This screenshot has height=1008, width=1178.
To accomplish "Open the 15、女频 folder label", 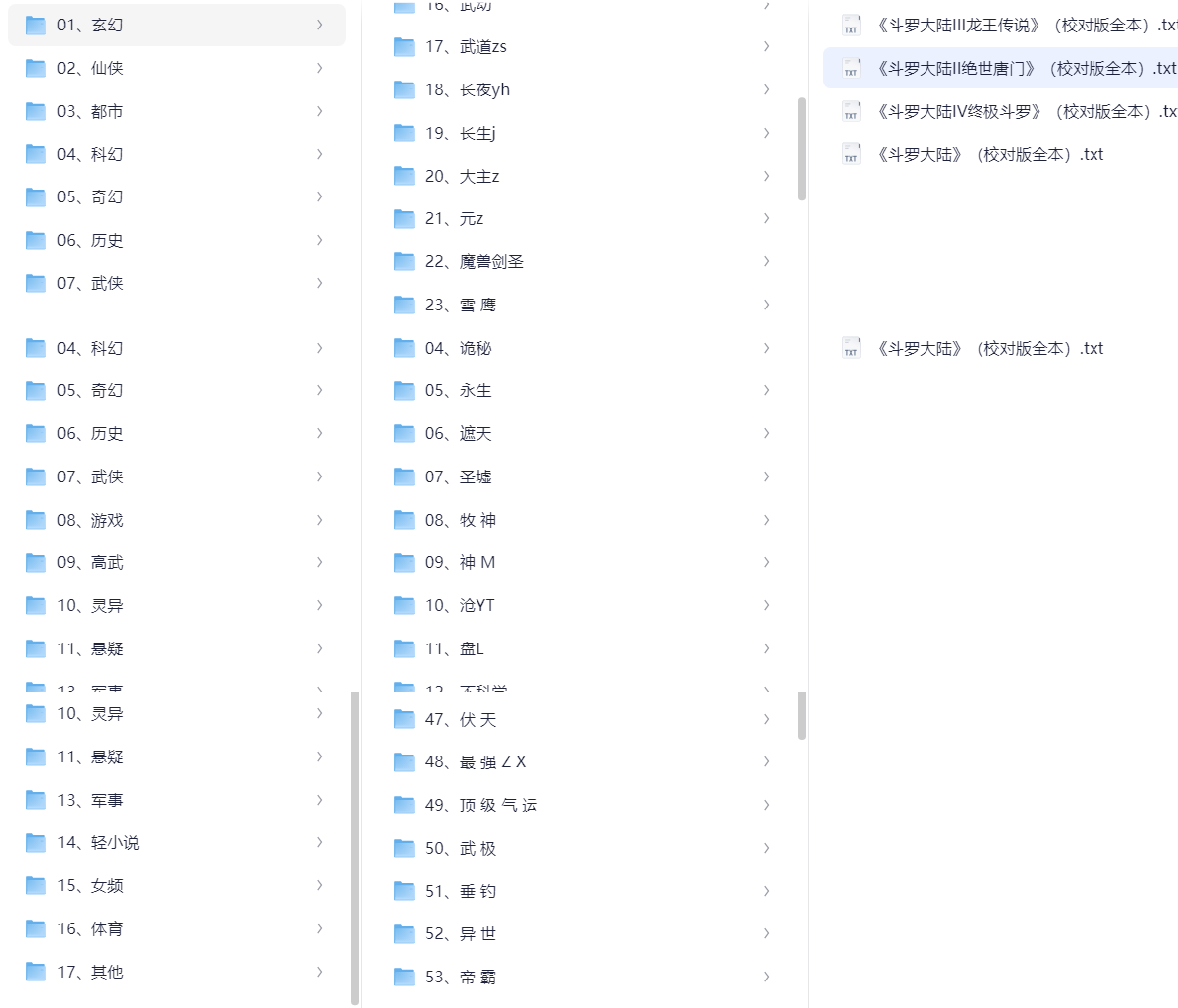I will [90, 885].
